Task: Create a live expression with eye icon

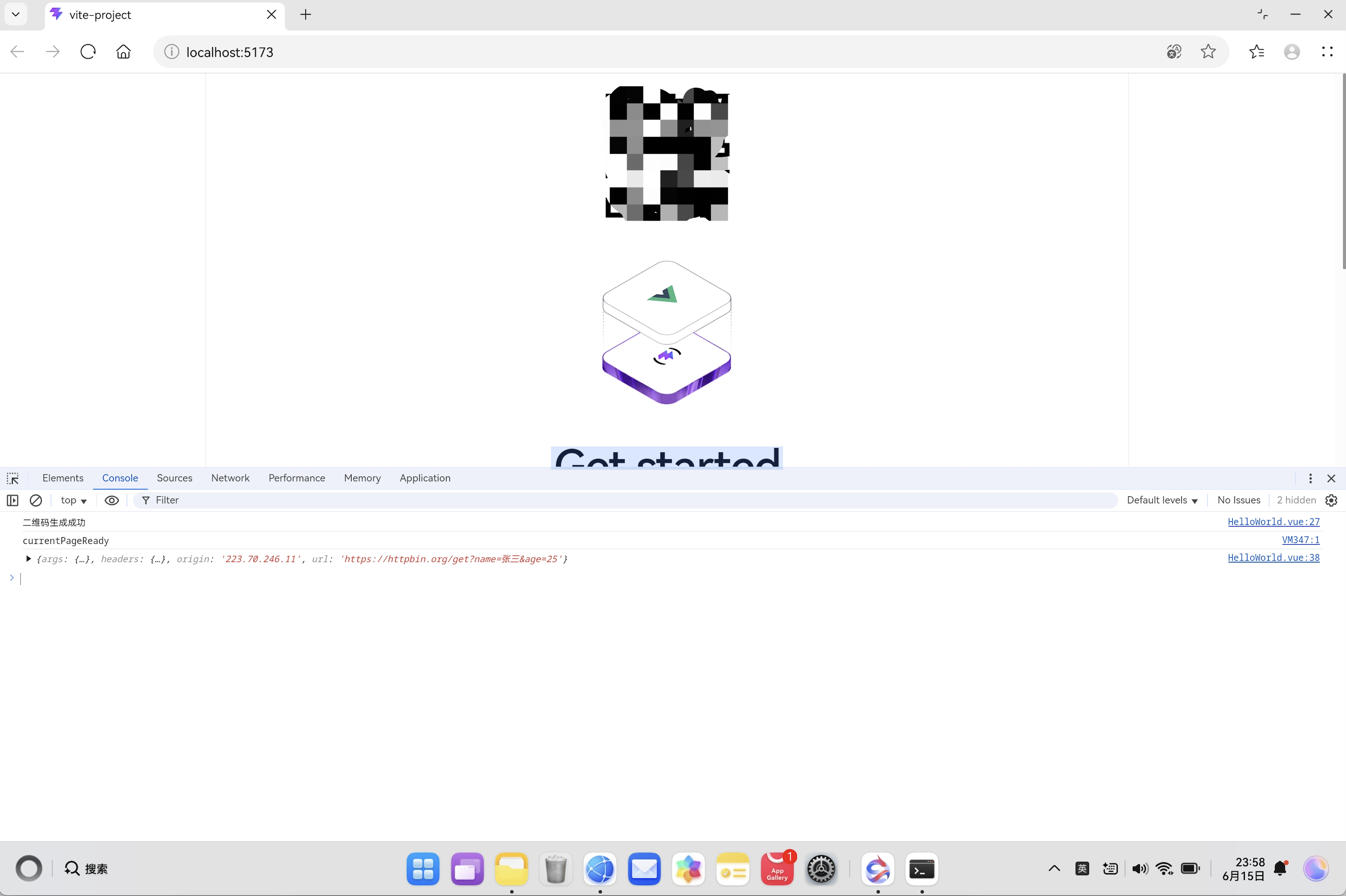Action: pos(112,500)
